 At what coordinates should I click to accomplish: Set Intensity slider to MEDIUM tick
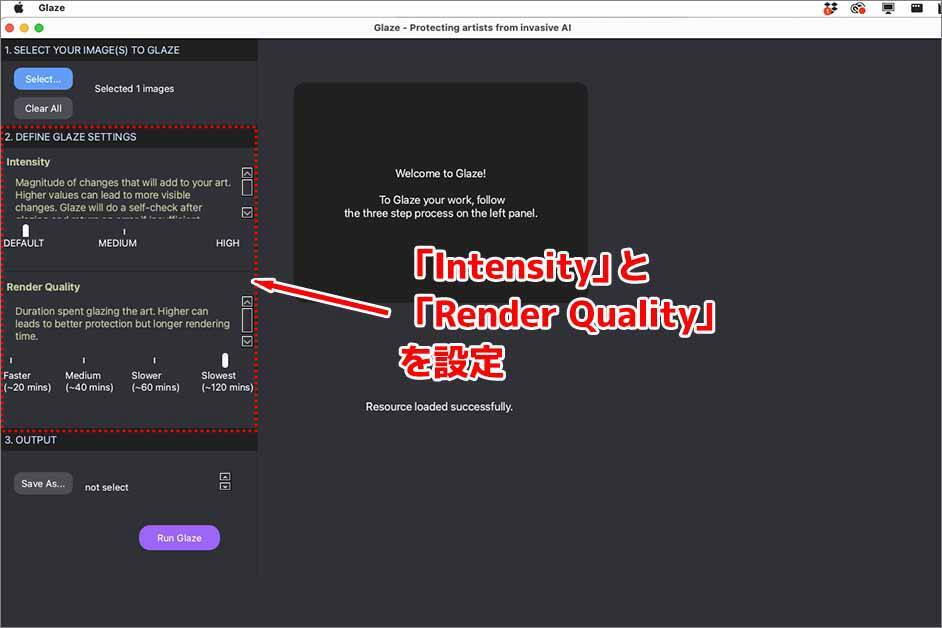[x=124, y=231]
